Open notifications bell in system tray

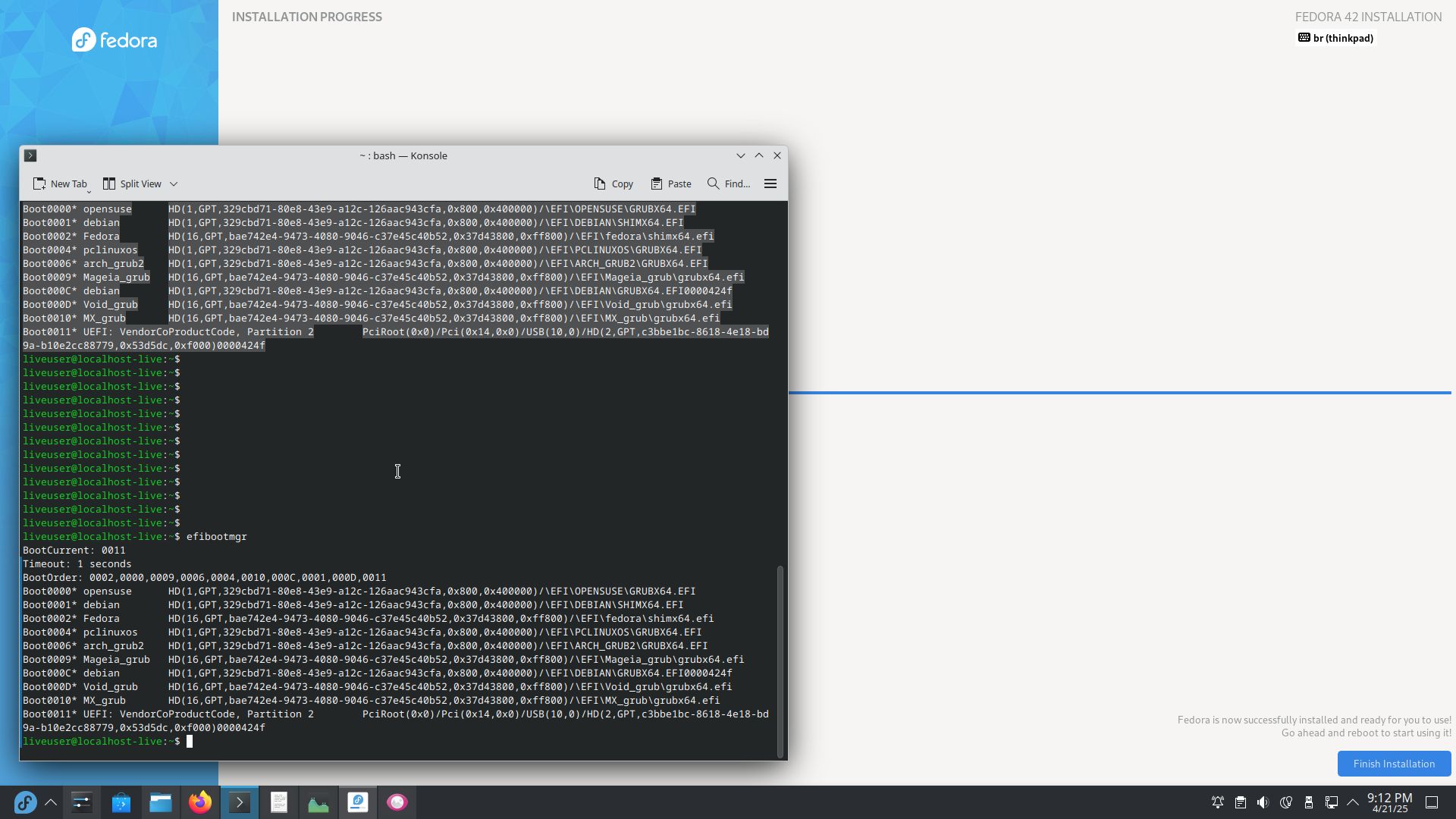point(1217,802)
